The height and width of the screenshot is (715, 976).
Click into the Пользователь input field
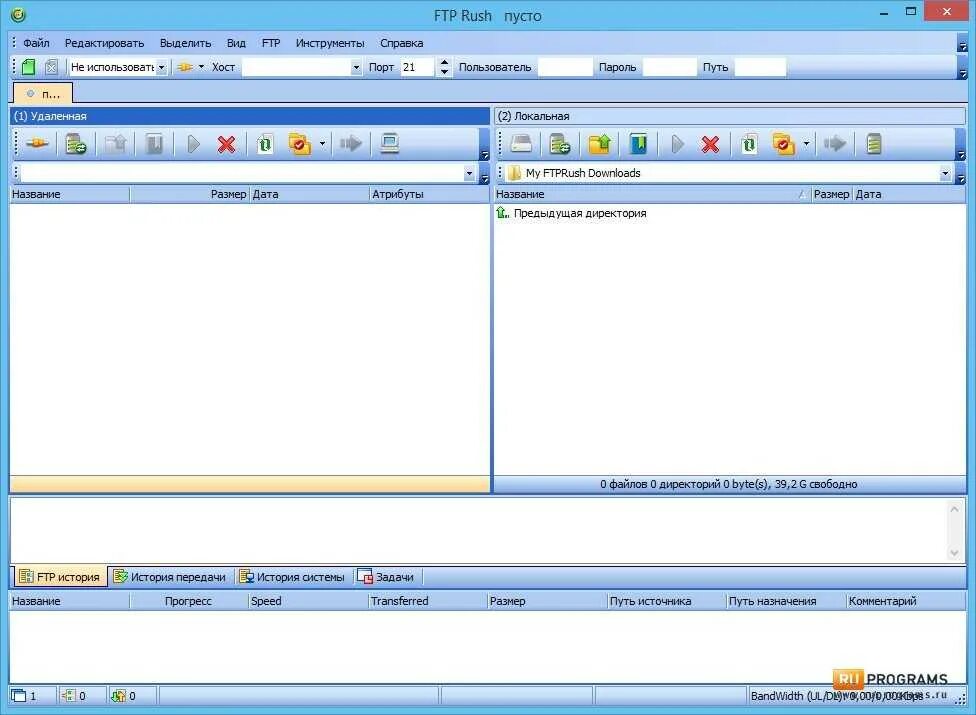coord(565,67)
